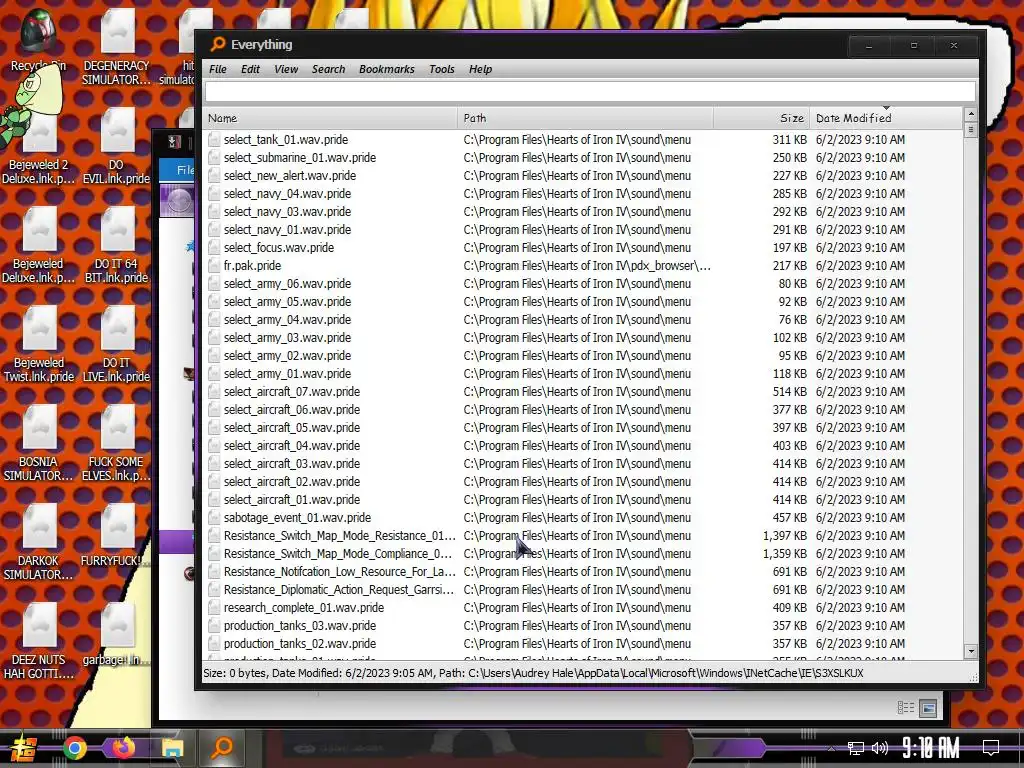Launch Google Chrome from taskbar
Image resolution: width=1024 pixels, height=768 pixels.
[74, 748]
